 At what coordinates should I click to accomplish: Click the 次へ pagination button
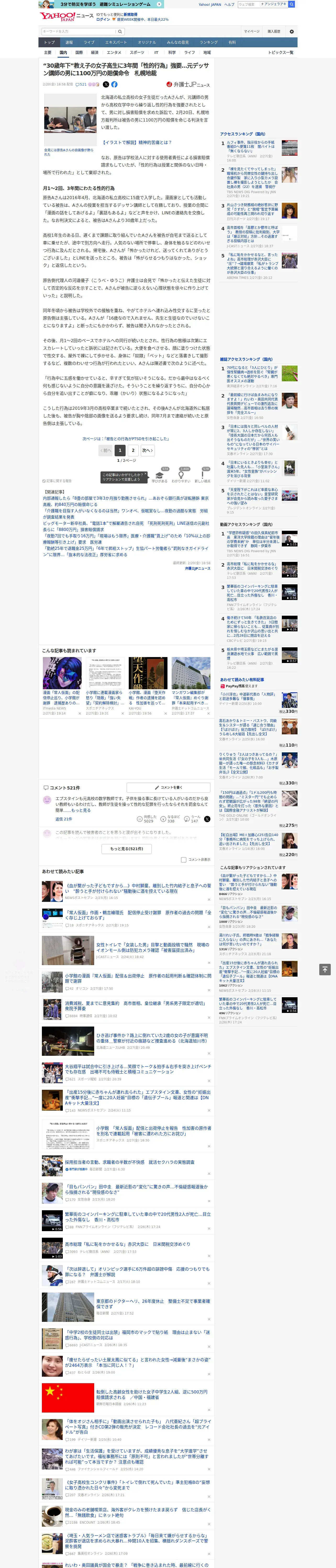coord(147,451)
